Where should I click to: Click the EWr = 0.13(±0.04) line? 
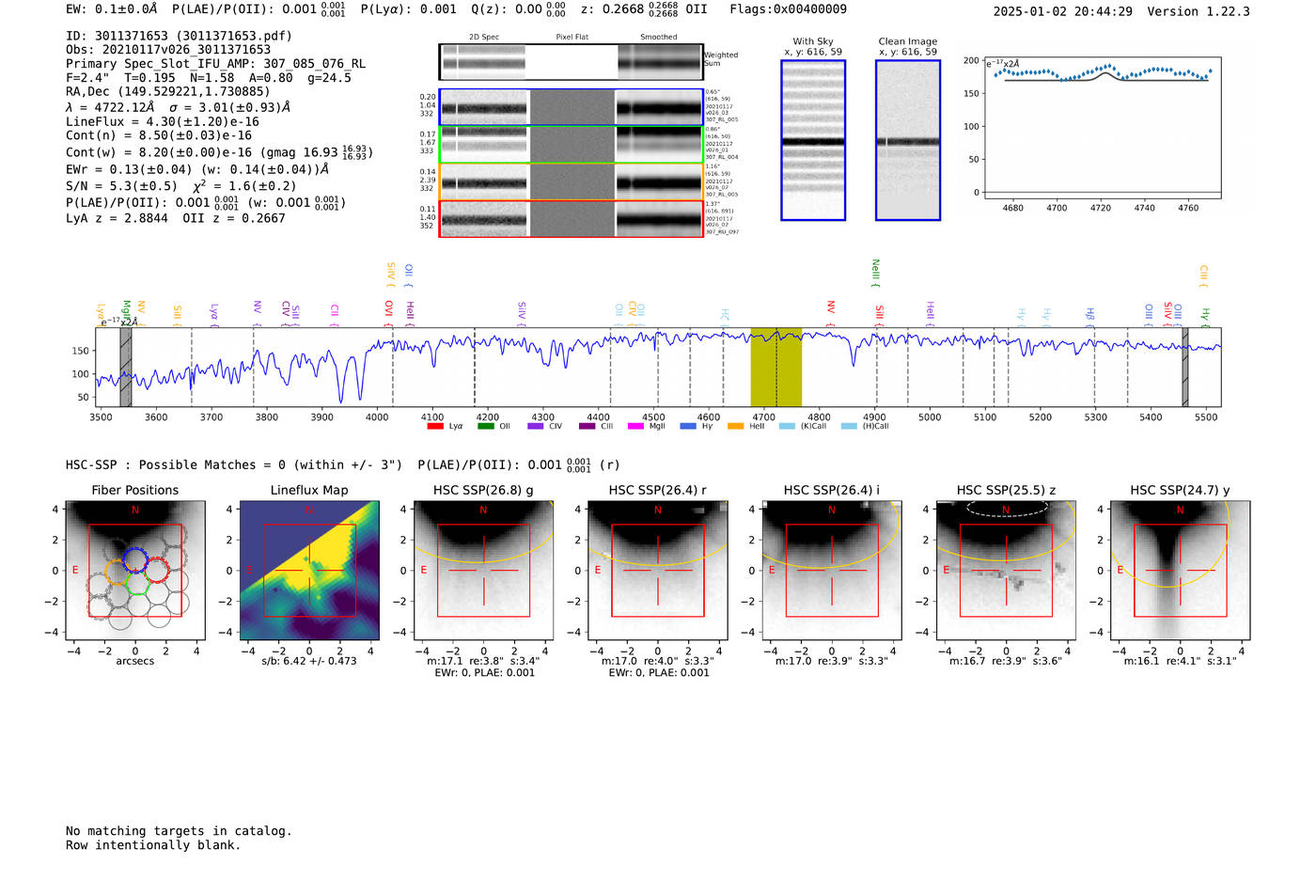pyautogui.click(x=197, y=169)
